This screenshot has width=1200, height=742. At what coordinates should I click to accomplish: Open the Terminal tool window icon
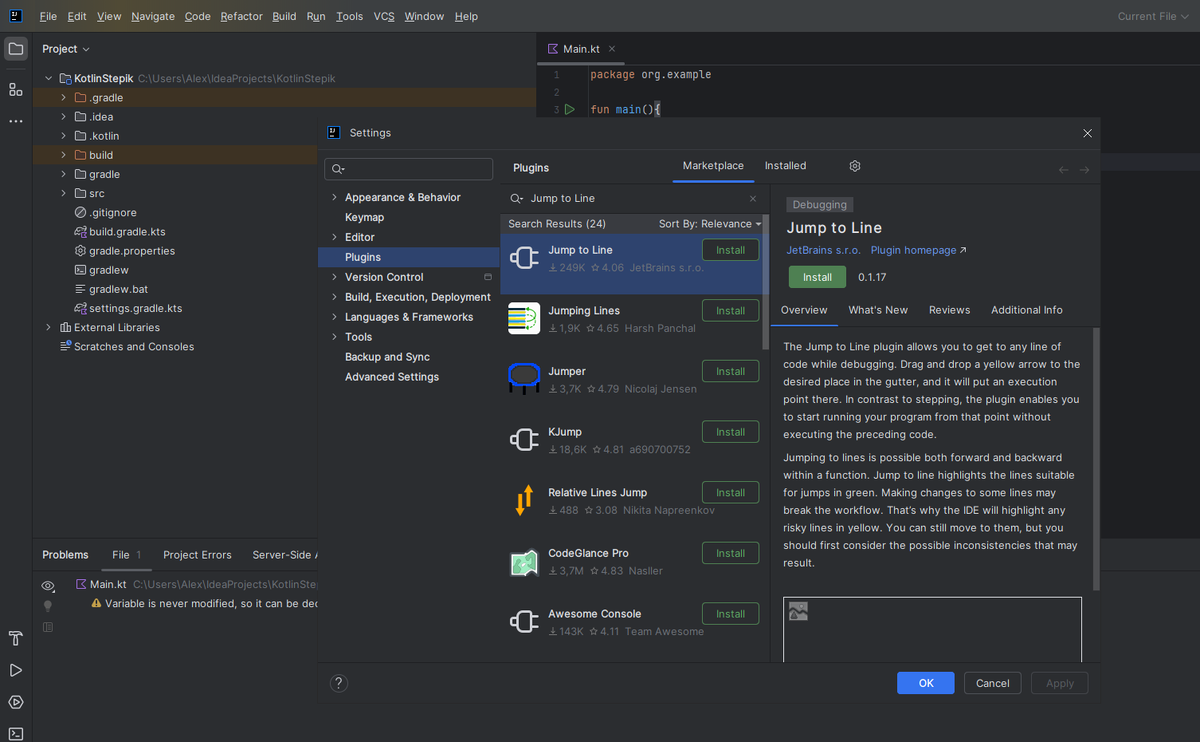pyautogui.click(x=16, y=733)
